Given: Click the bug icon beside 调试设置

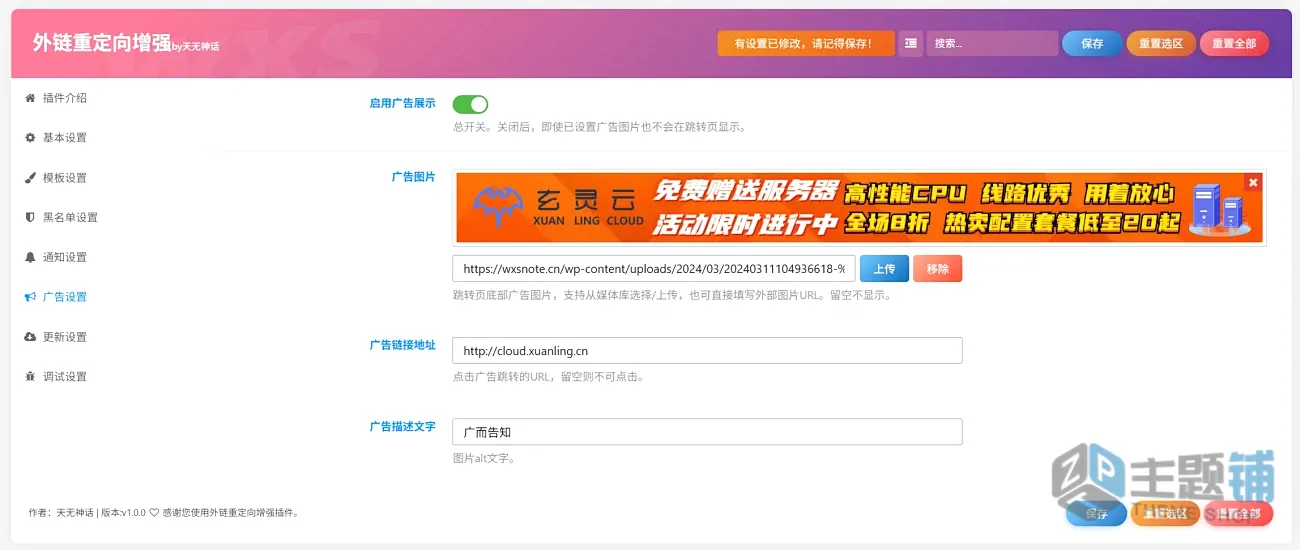Looking at the screenshot, I should [x=30, y=377].
